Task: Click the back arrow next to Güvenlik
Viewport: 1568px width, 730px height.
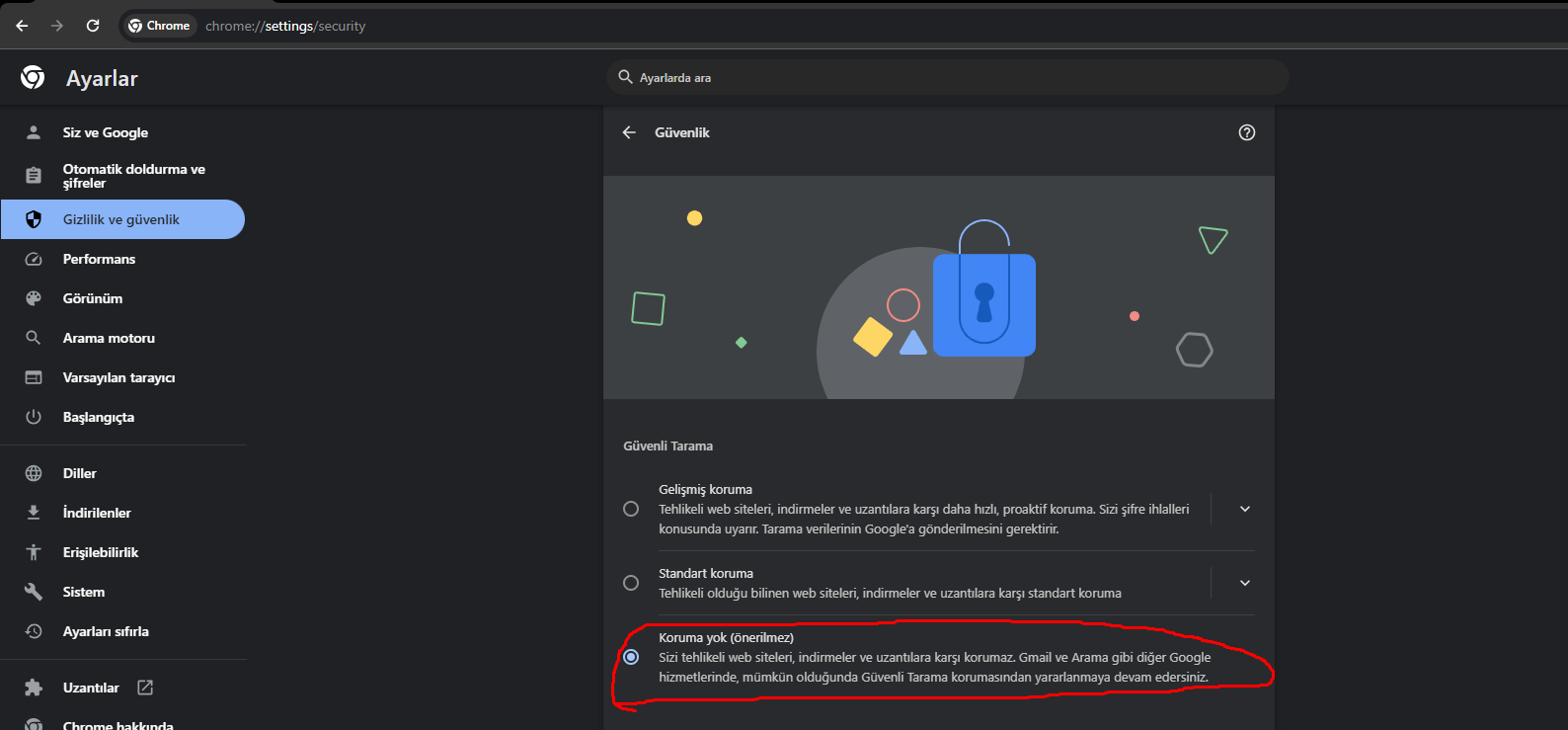Action: 629,132
